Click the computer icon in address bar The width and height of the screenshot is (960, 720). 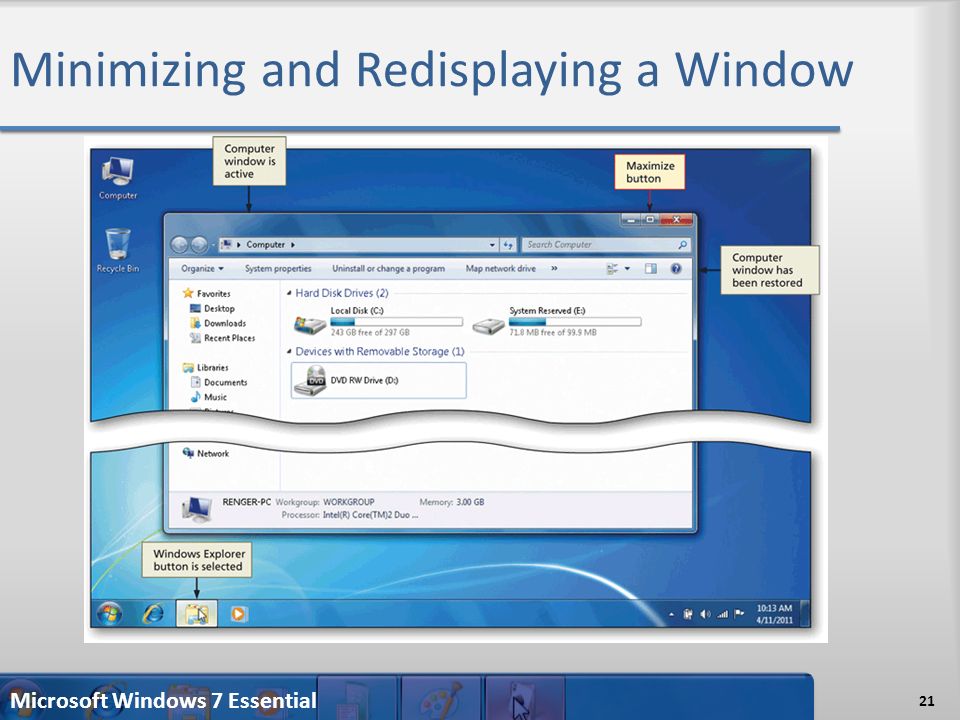pos(226,245)
